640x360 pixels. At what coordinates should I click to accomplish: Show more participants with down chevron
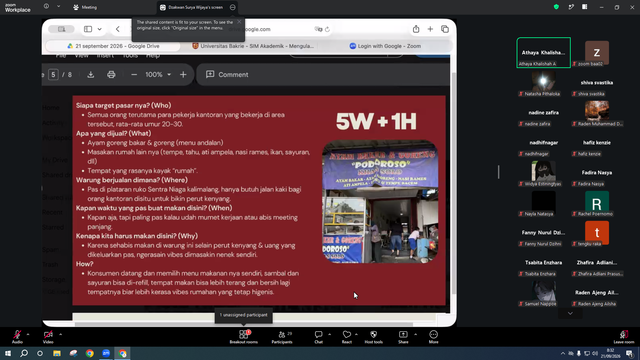click(x=570, y=313)
